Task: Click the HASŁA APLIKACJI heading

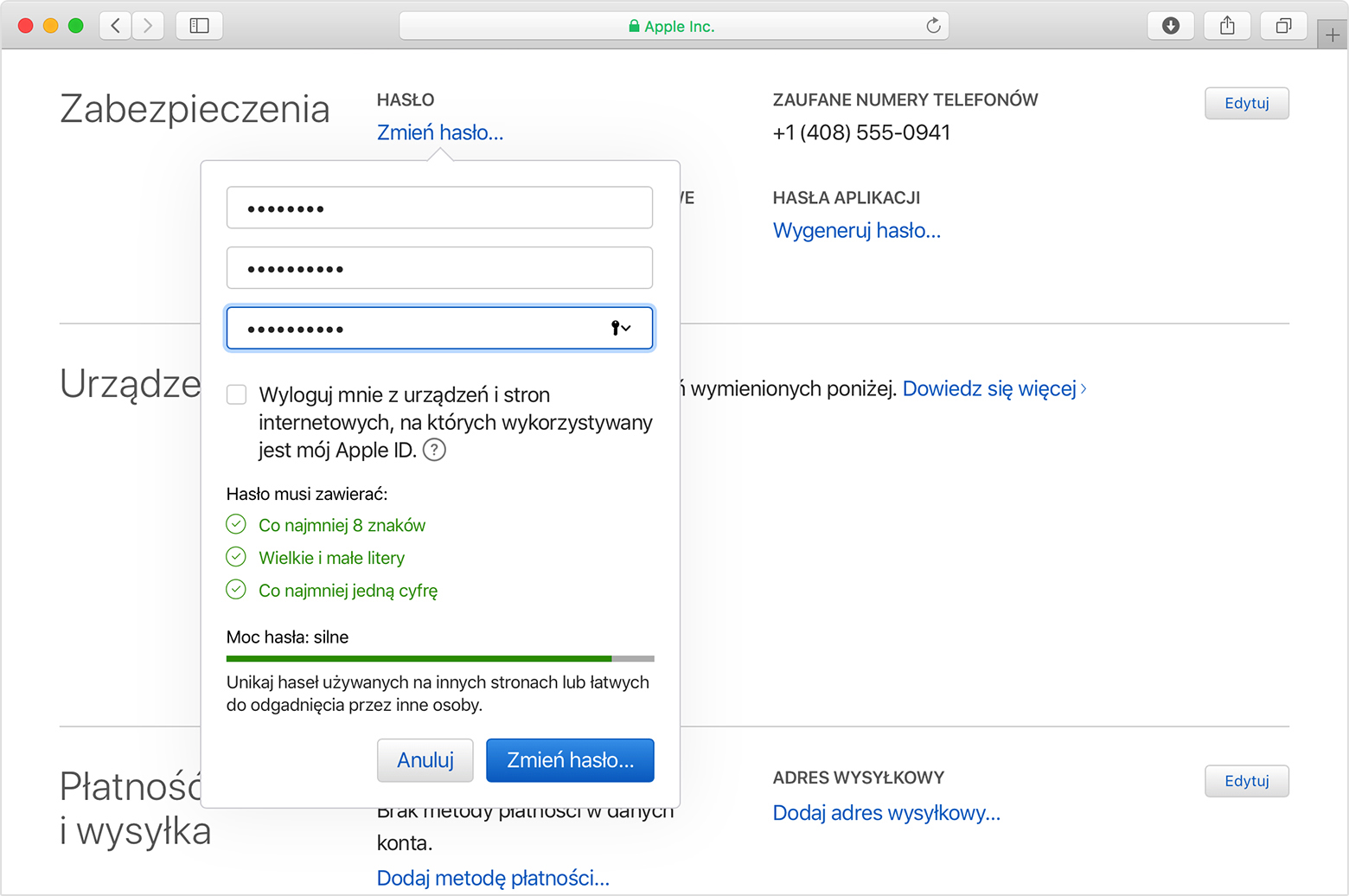Action: pyautogui.click(x=847, y=198)
